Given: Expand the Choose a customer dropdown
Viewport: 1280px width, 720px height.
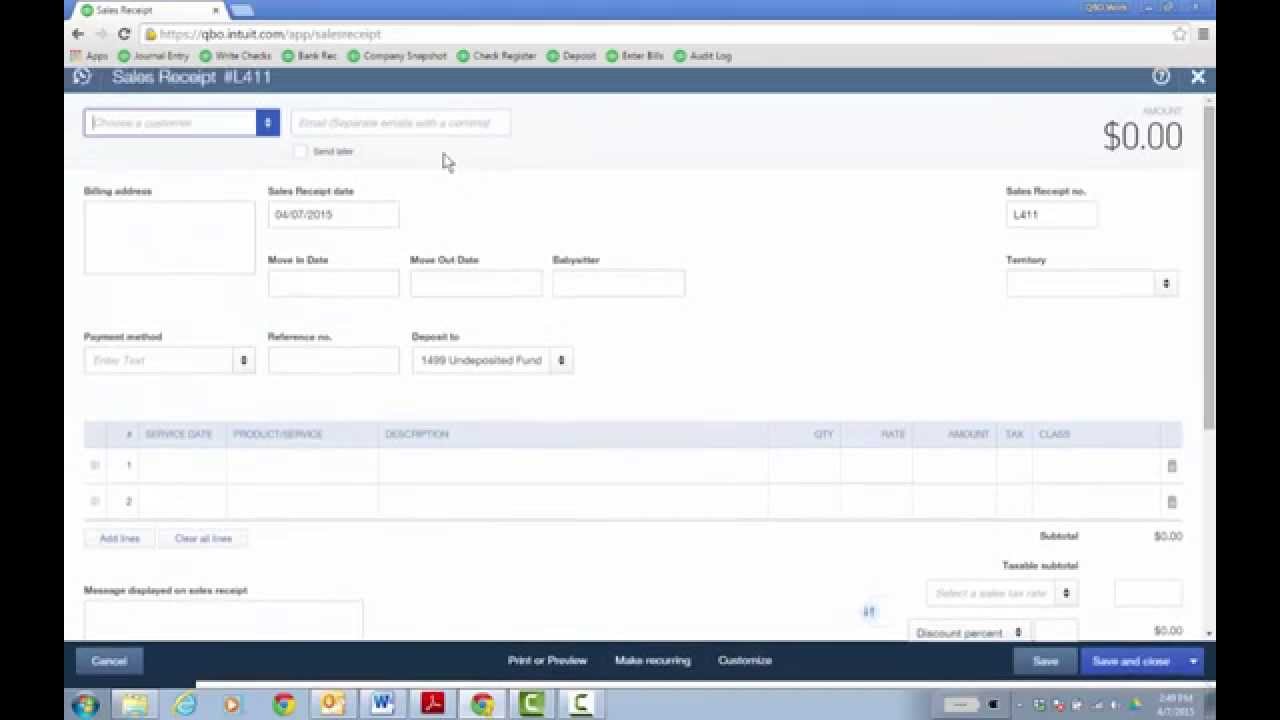Looking at the screenshot, I should pyautogui.click(x=267, y=123).
